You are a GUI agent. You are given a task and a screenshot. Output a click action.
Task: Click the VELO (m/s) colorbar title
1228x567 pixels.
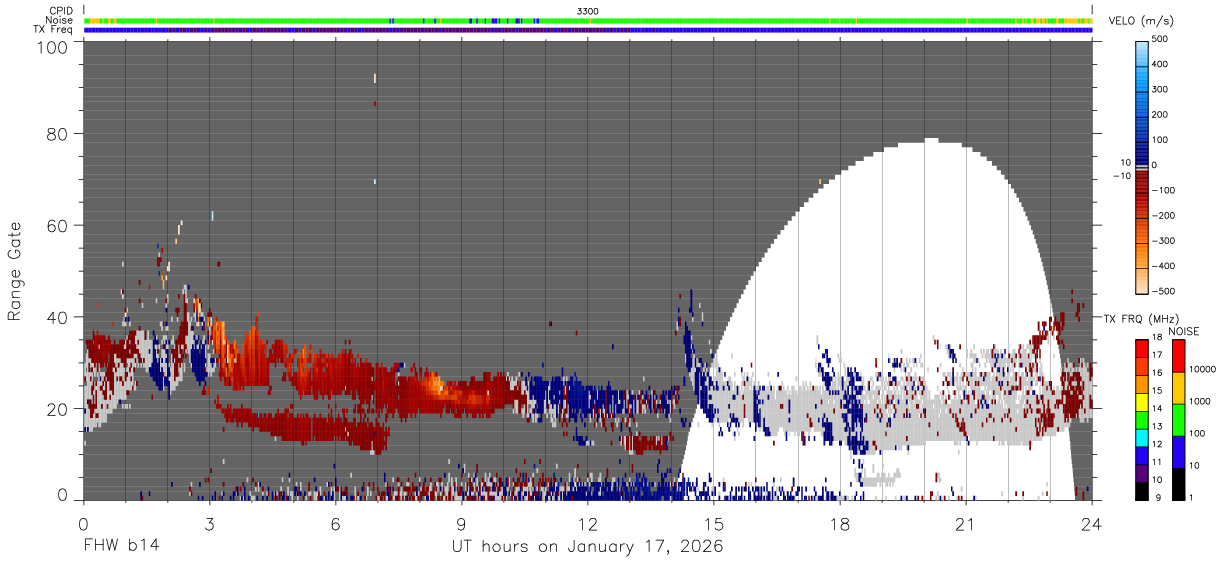click(1141, 21)
